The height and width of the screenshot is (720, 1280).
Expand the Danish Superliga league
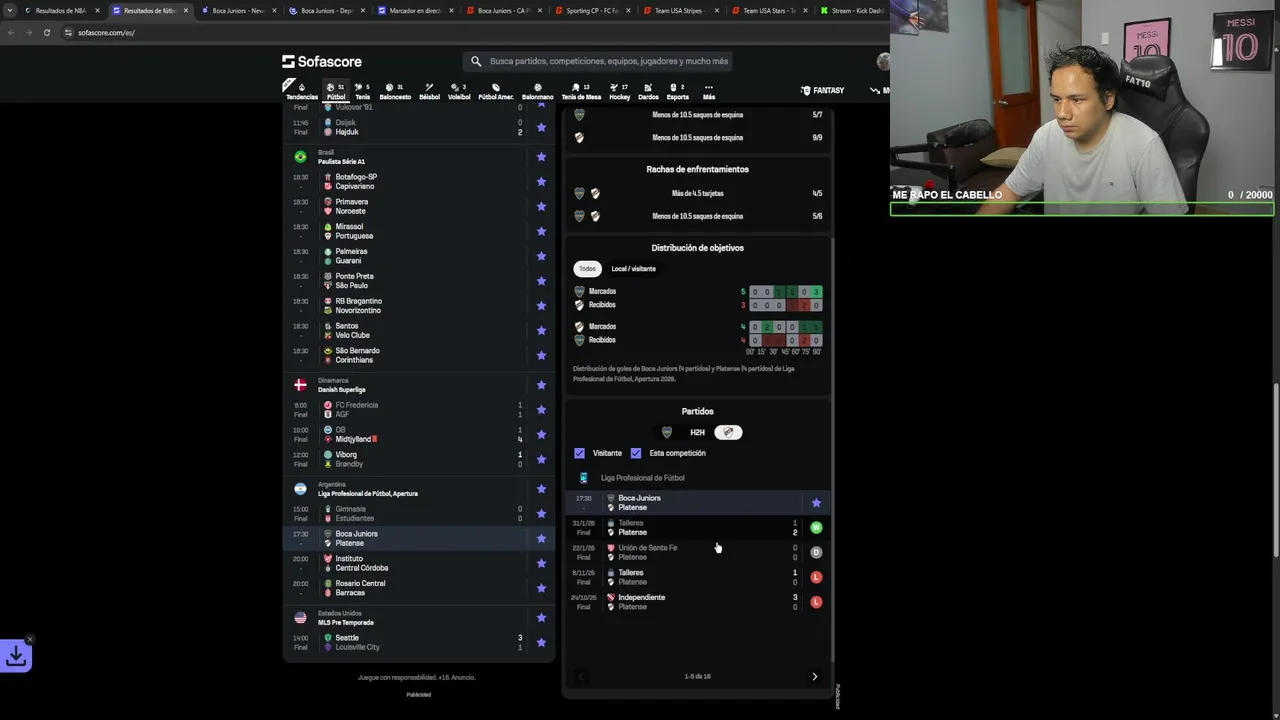tap(342, 389)
